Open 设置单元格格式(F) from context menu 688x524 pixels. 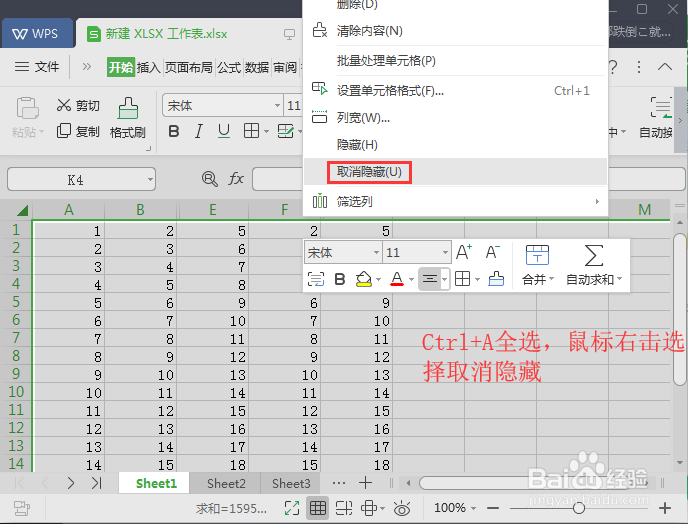point(390,91)
